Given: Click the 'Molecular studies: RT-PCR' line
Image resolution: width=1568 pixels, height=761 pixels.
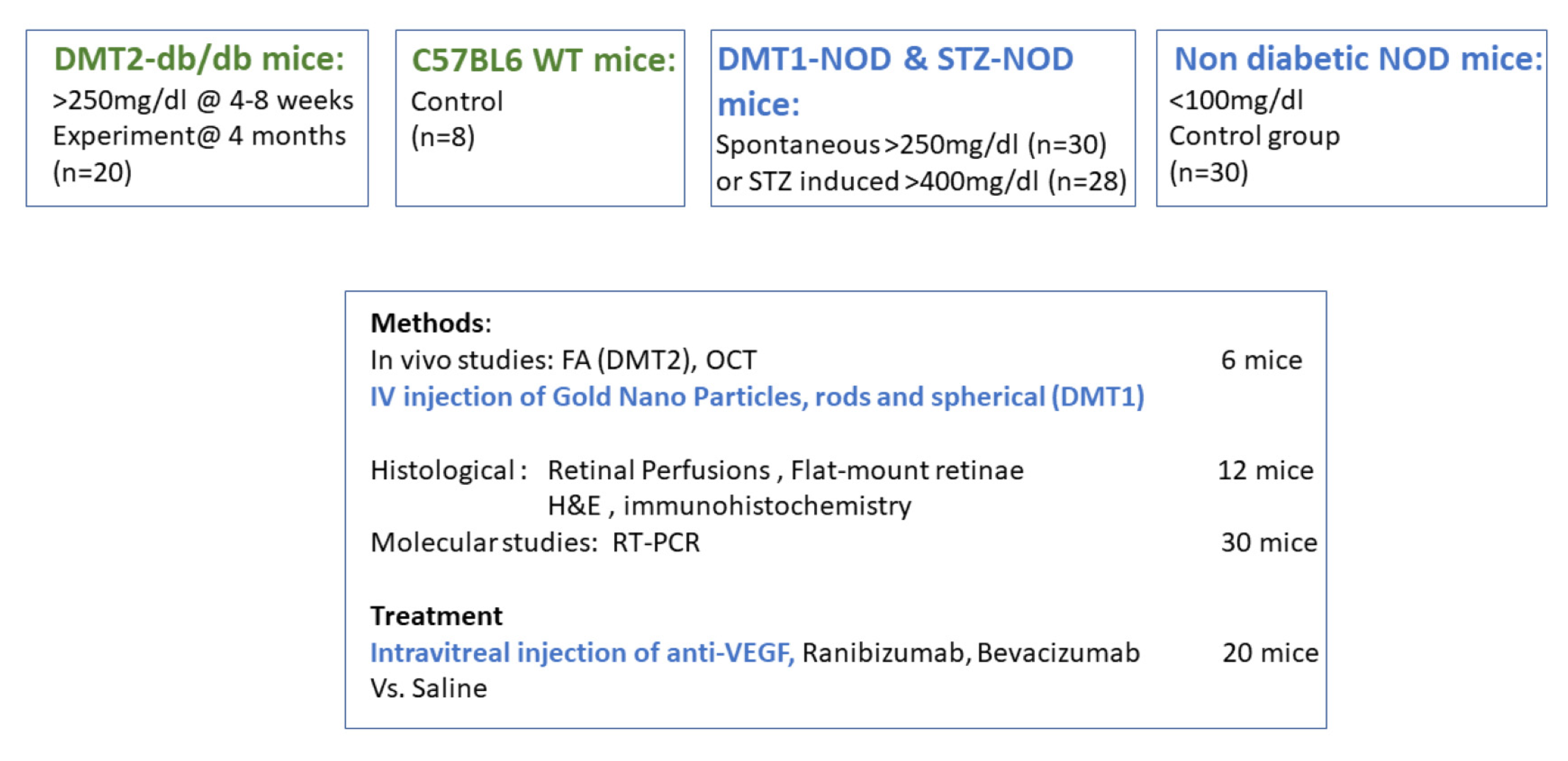Looking at the screenshot, I should click(x=535, y=542).
